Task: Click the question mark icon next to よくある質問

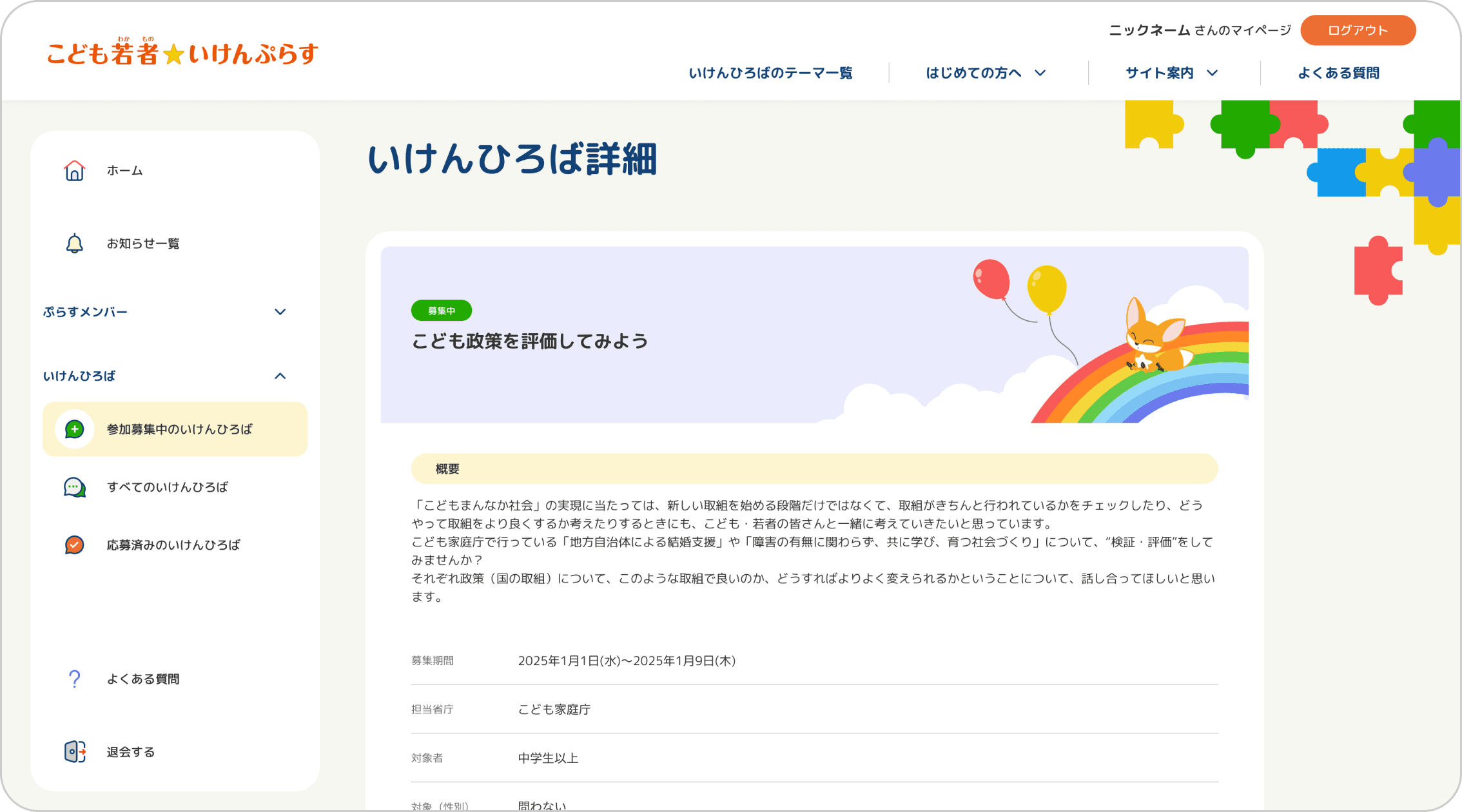Action: click(75, 679)
